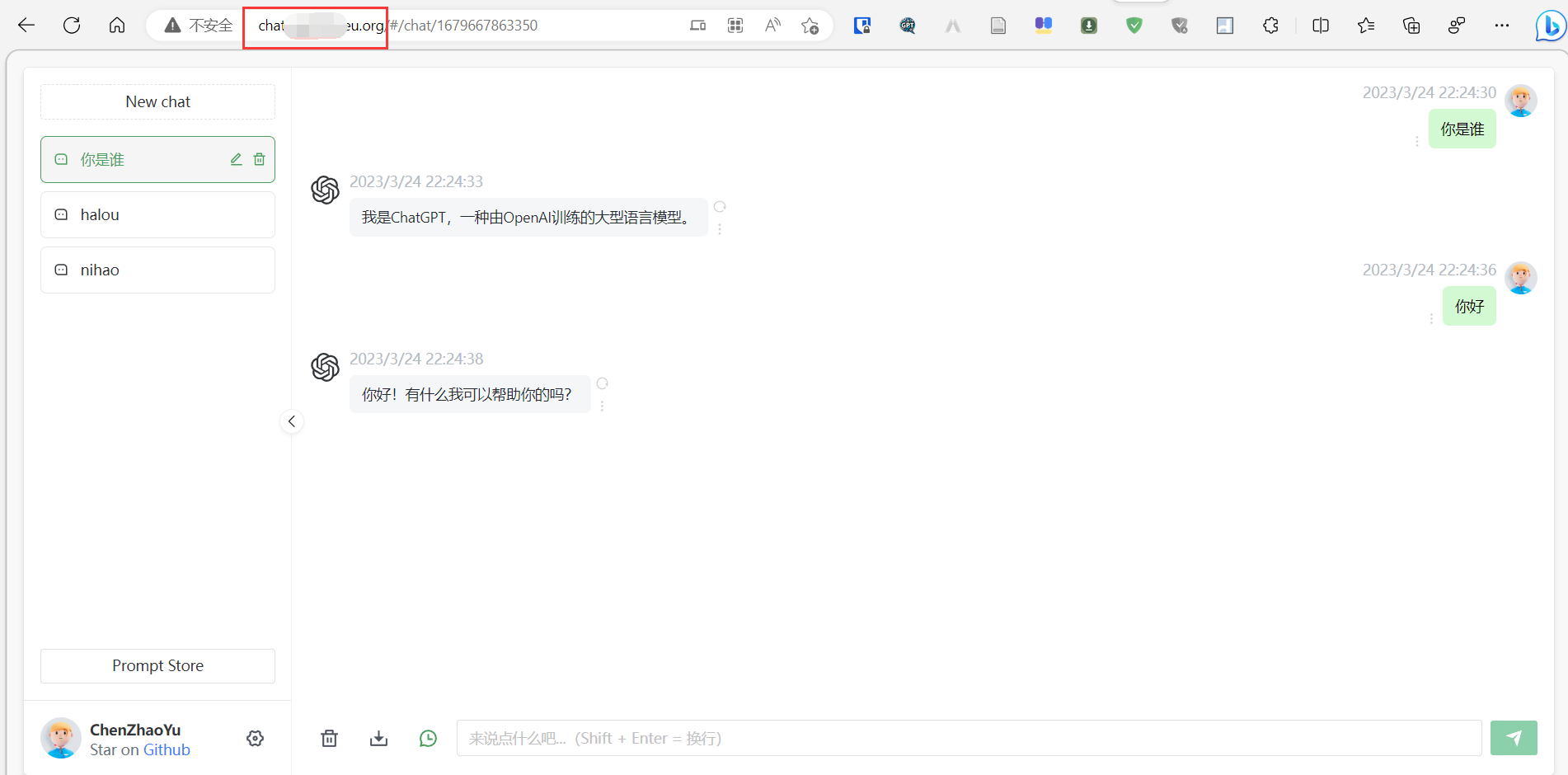Viewport: 1568px width, 775px height.
Task: Click green shield extension icon
Action: click(x=1134, y=26)
